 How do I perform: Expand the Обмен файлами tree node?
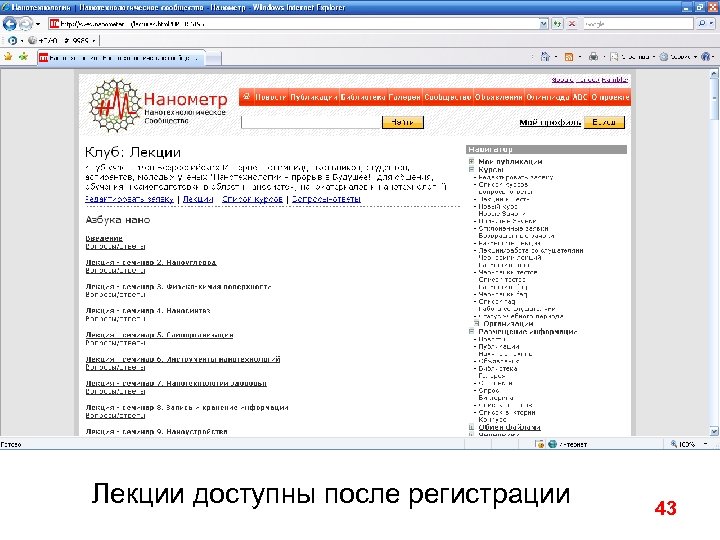click(471, 427)
